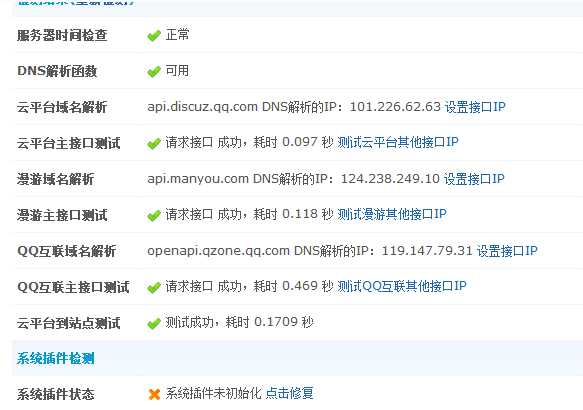
Task: Click 请求接口 成功,耗时 0.118 秒 text
Action: tap(249, 214)
